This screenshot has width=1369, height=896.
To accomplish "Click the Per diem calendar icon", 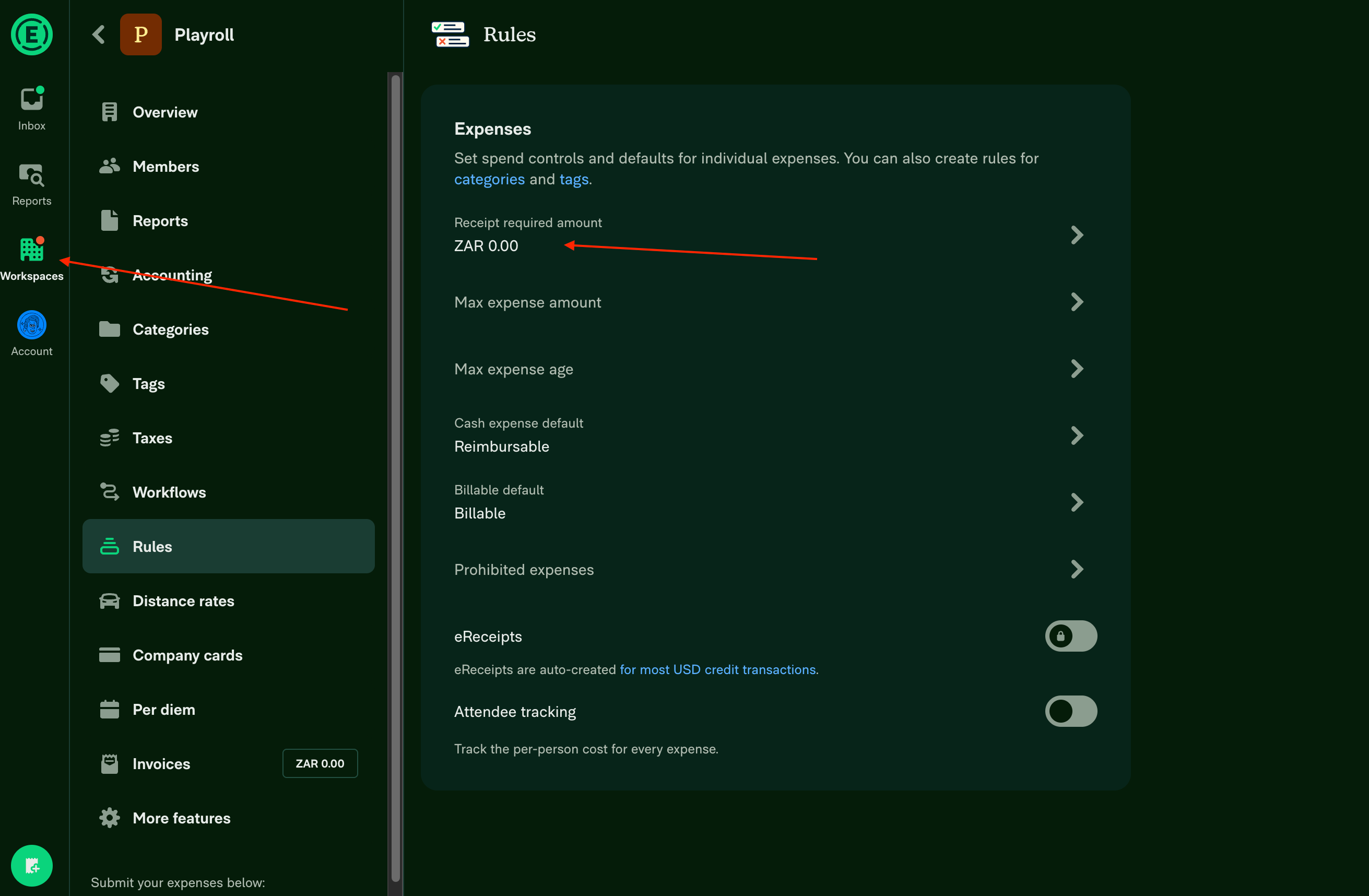I will pyautogui.click(x=109, y=709).
